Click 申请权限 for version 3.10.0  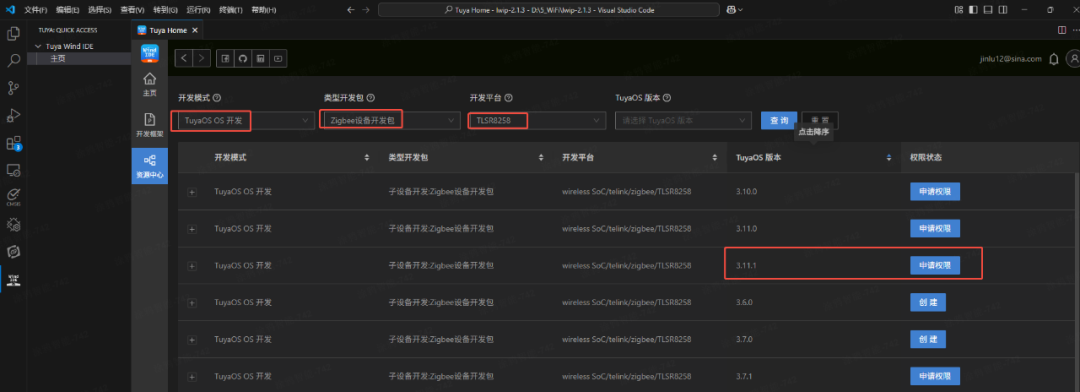pyautogui.click(x=935, y=192)
